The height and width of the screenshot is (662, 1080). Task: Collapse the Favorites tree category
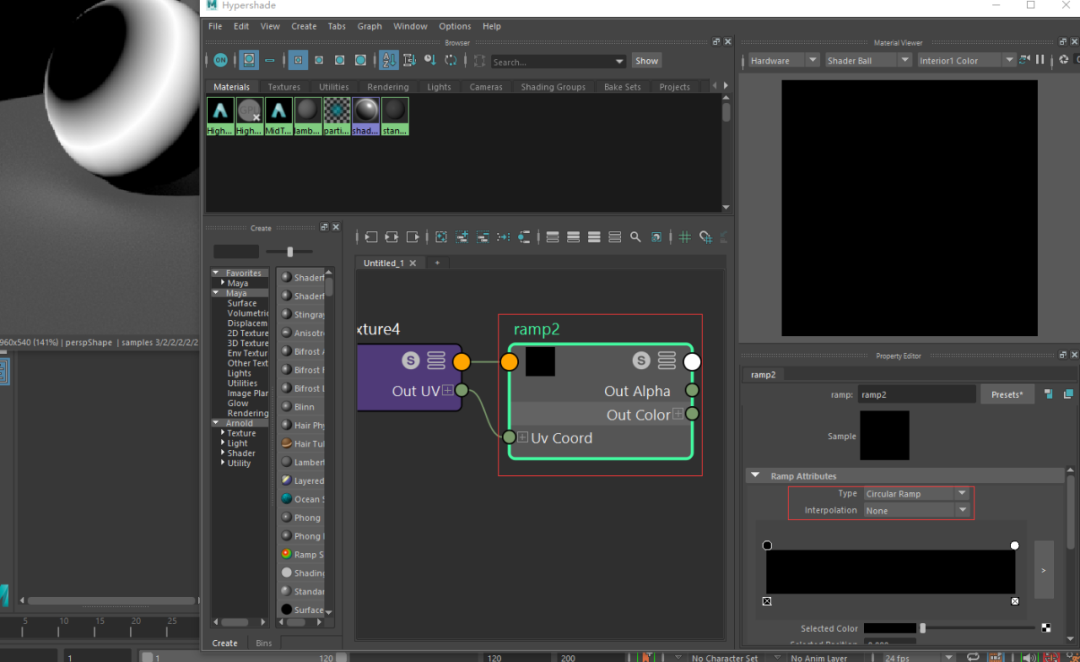click(216, 273)
